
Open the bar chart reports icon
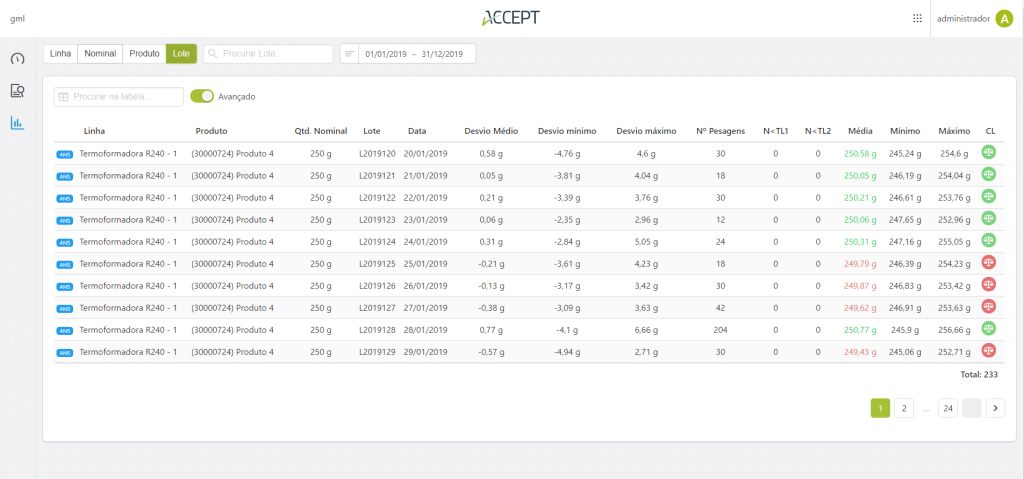point(17,124)
